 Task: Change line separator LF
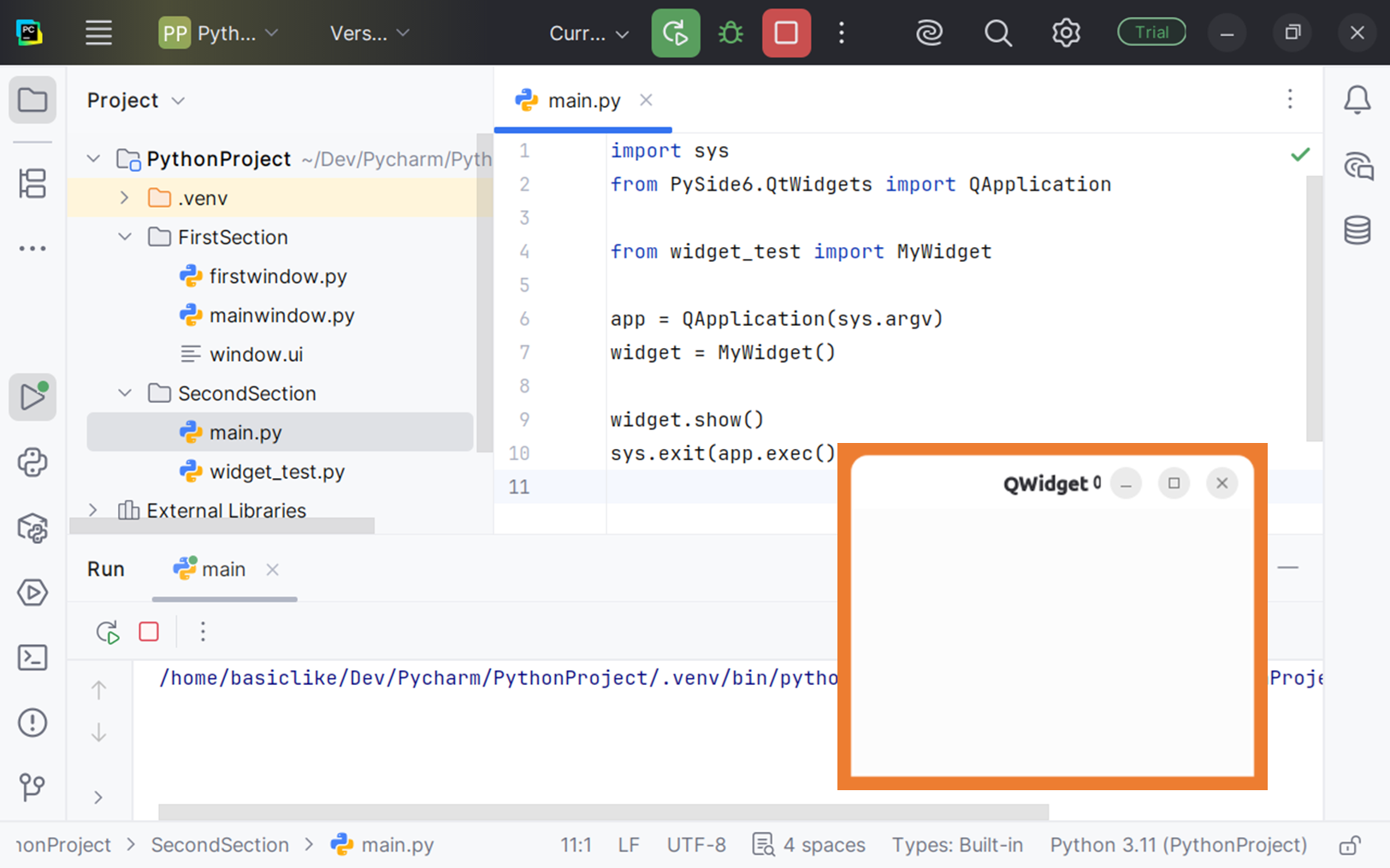(629, 846)
